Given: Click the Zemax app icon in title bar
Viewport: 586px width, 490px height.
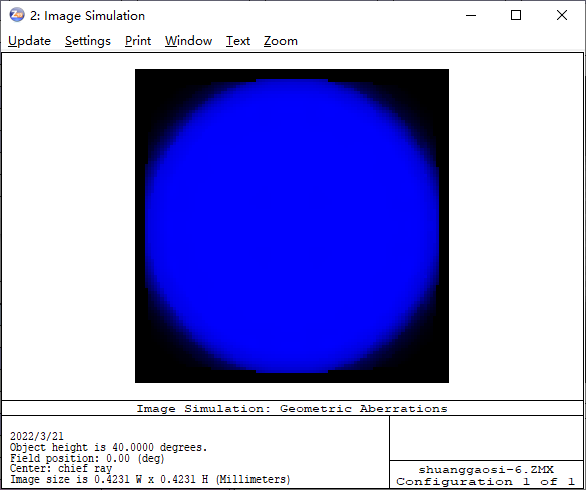Looking at the screenshot, I should (x=17, y=15).
